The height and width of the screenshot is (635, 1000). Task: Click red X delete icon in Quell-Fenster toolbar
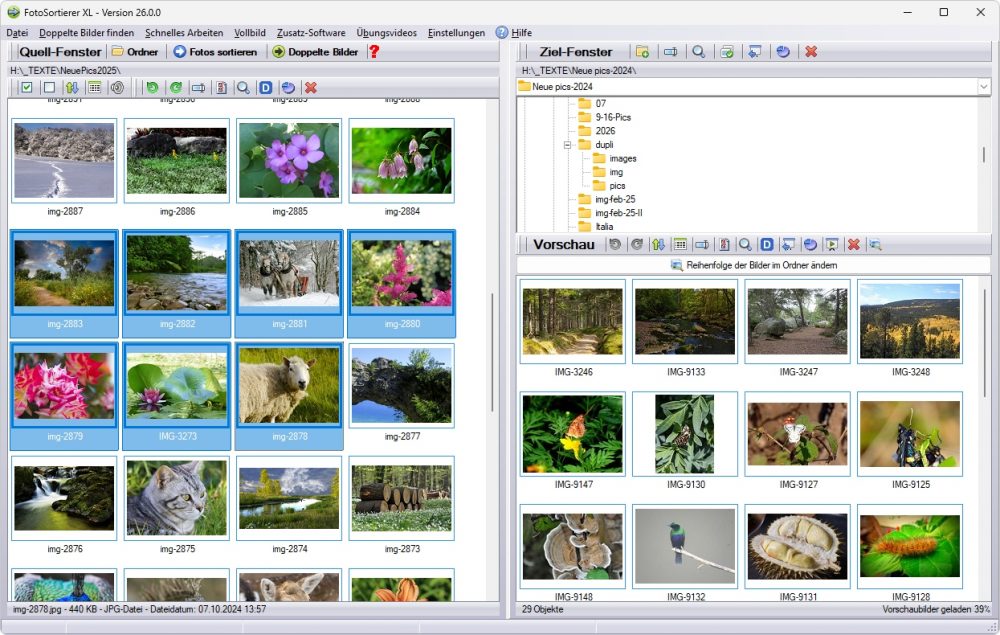click(x=311, y=87)
